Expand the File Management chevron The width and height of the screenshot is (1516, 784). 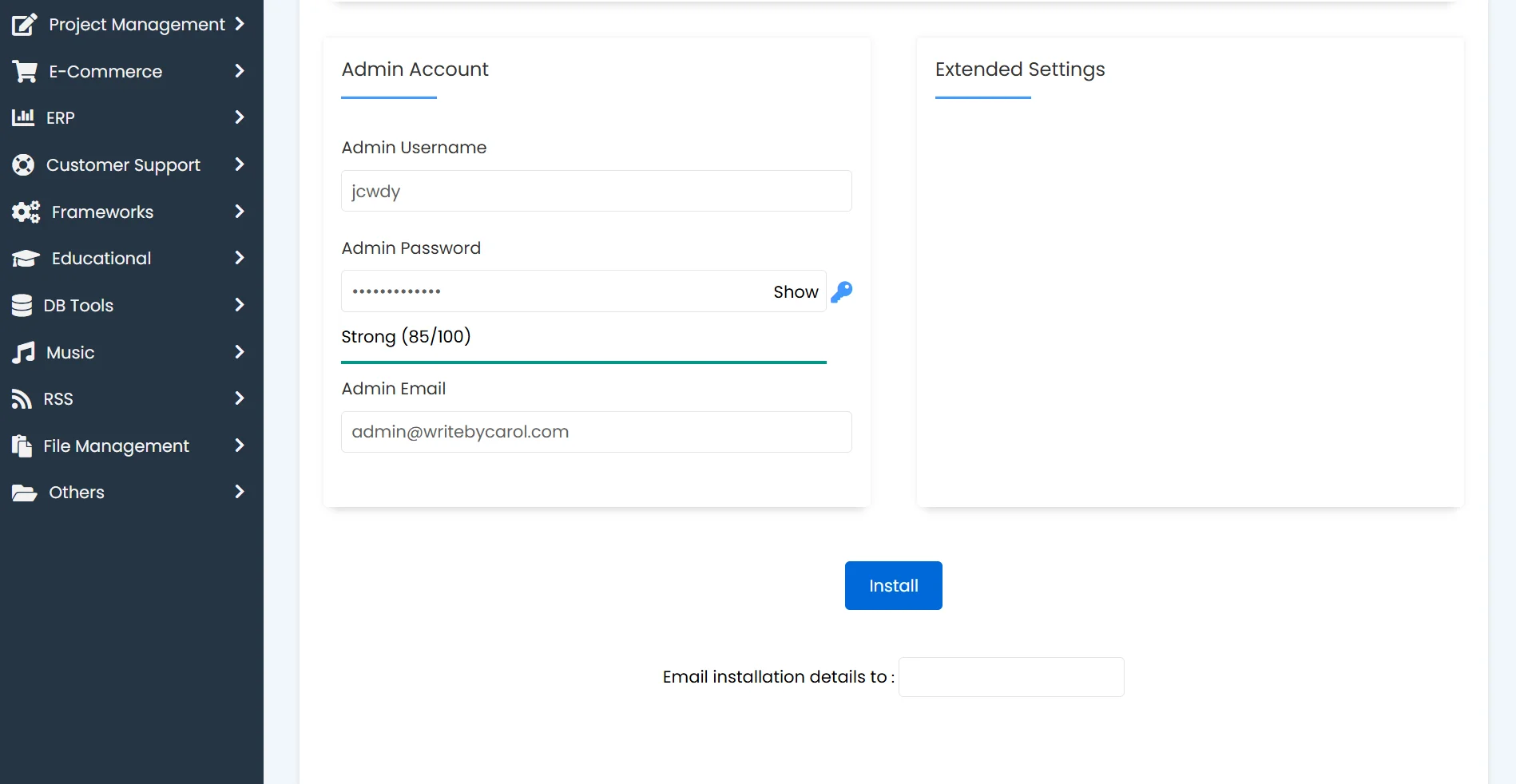point(240,445)
